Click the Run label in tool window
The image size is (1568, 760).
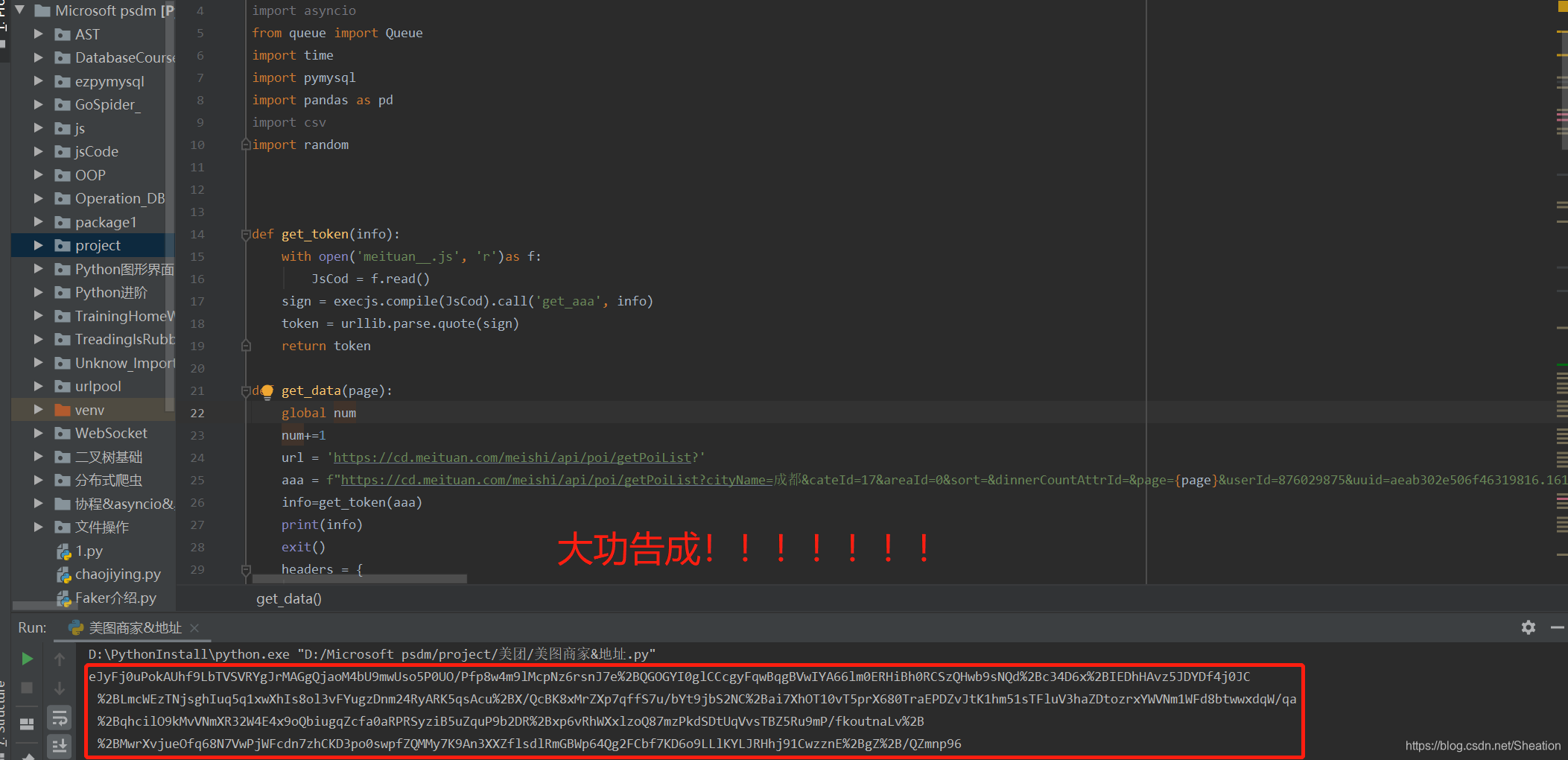[32, 627]
